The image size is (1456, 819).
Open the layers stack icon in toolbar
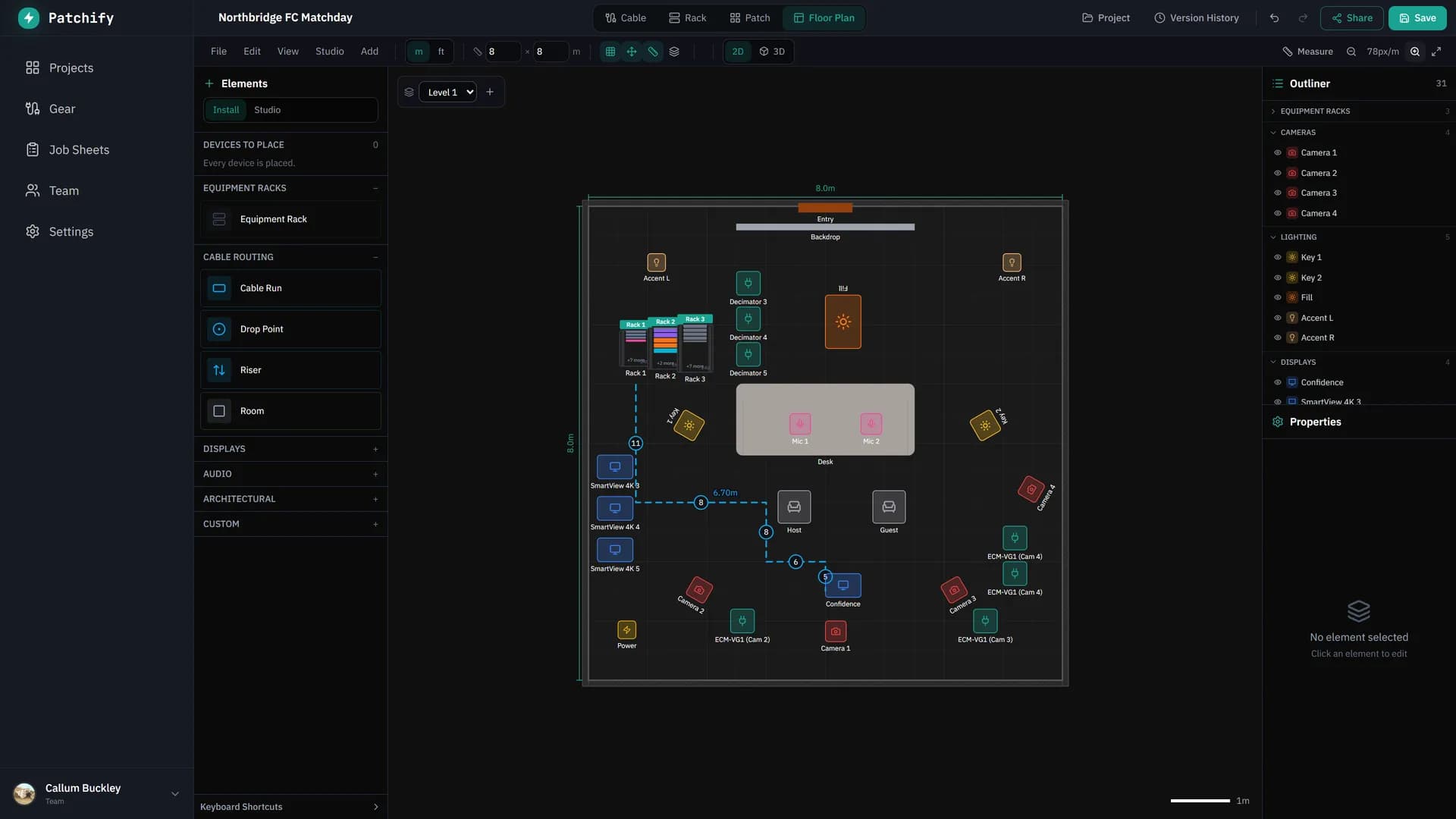674,52
